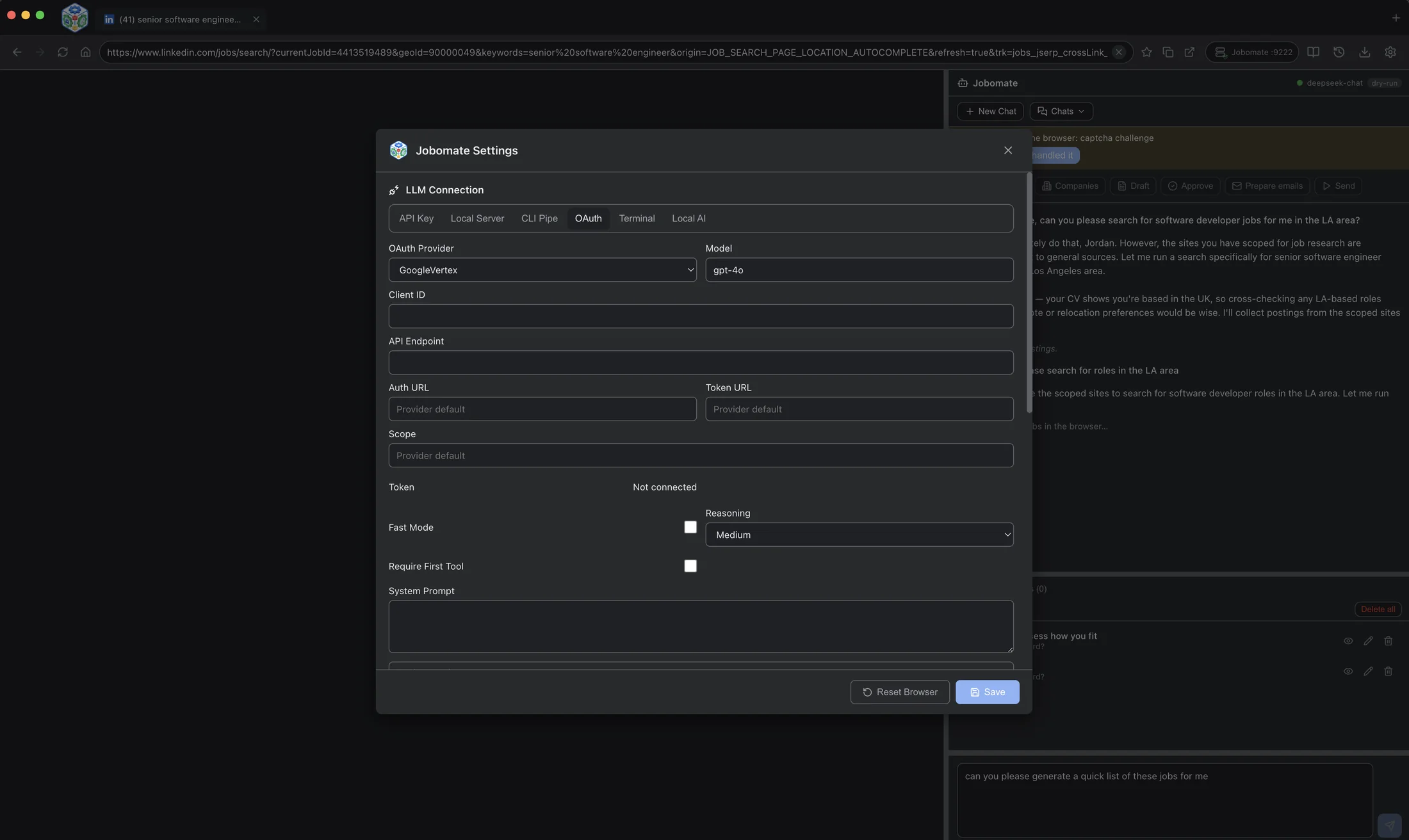The height and width of the screenshot is (840, 1409).
Task: Expand the Chats dropdown
Action: coord(1061,111)
